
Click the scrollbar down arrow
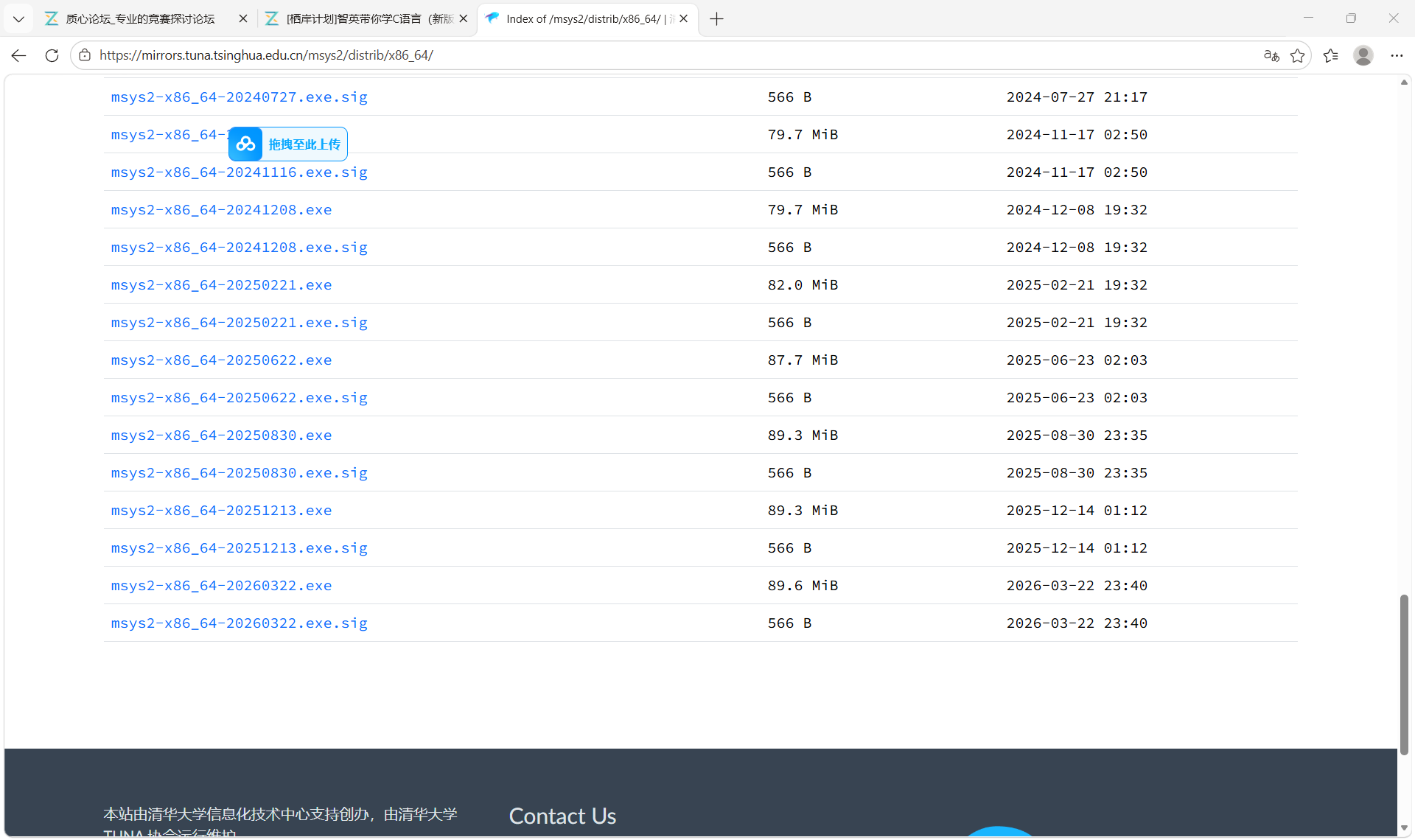click(x=1404, y=828)
